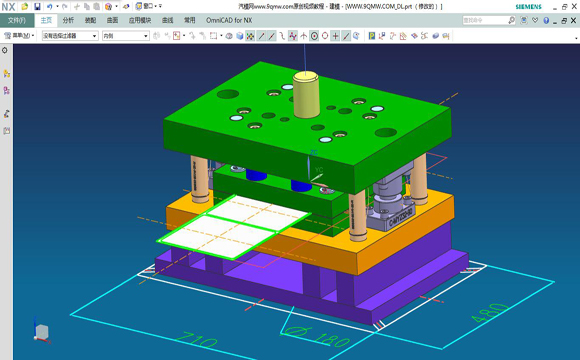
Task: Click the yellow P icon in selection toolbar
Action: (372, 36)
